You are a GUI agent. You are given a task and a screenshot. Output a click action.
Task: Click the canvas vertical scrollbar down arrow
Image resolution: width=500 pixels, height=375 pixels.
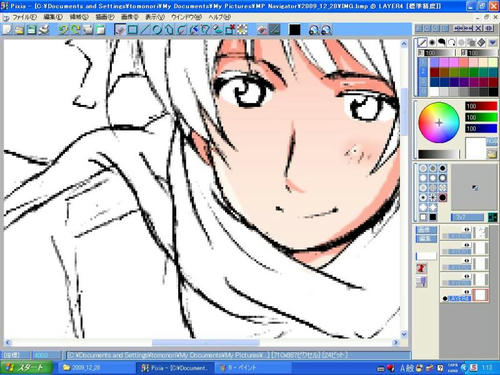coord(404,334)
